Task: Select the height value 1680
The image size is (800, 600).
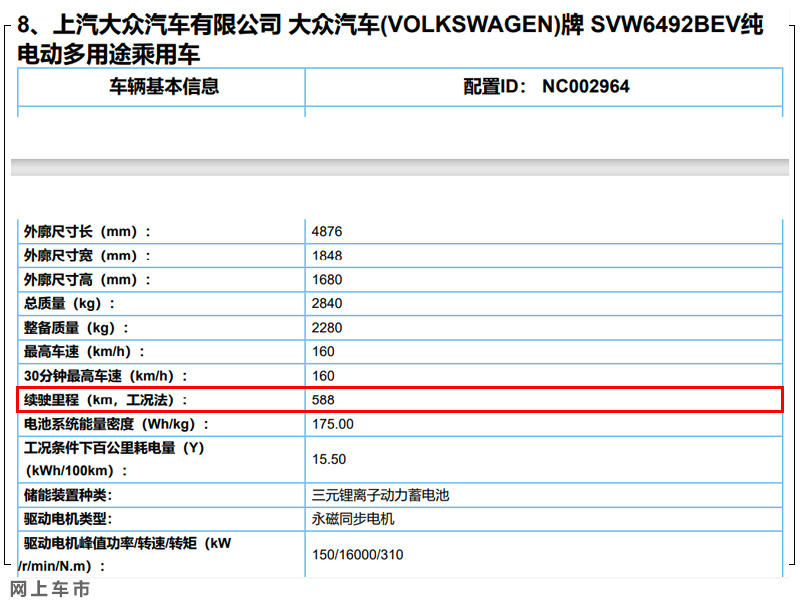Action: coord(327,280)
